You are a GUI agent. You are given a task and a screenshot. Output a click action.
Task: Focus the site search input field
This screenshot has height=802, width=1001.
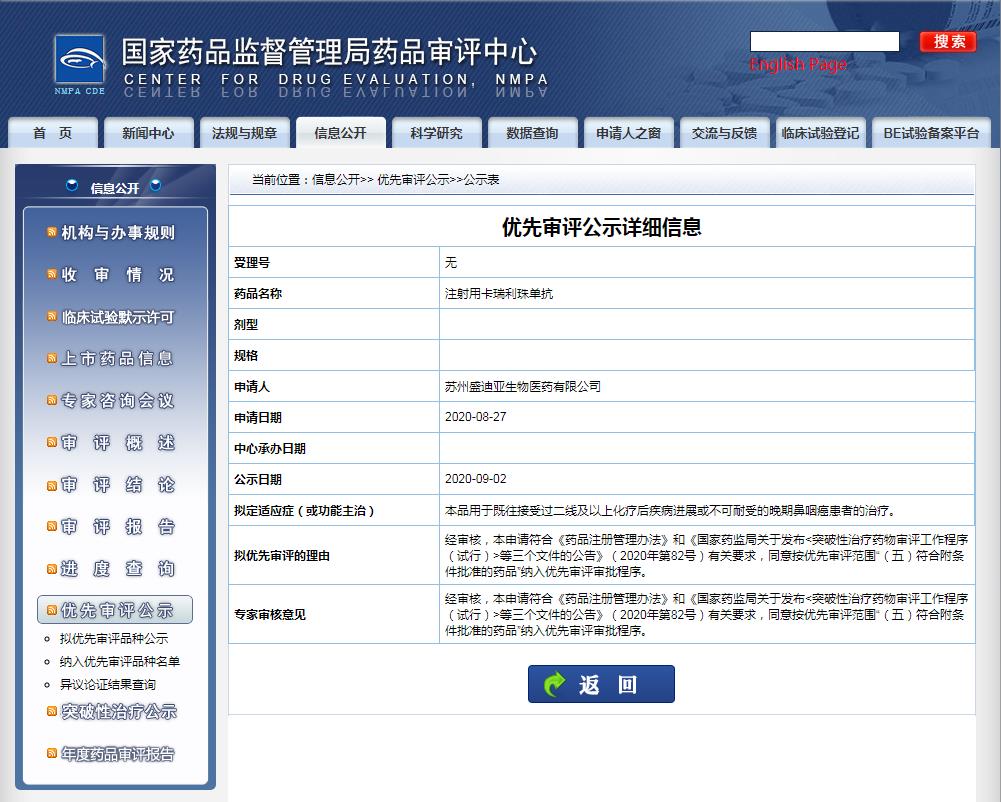[x=824, y=42]
